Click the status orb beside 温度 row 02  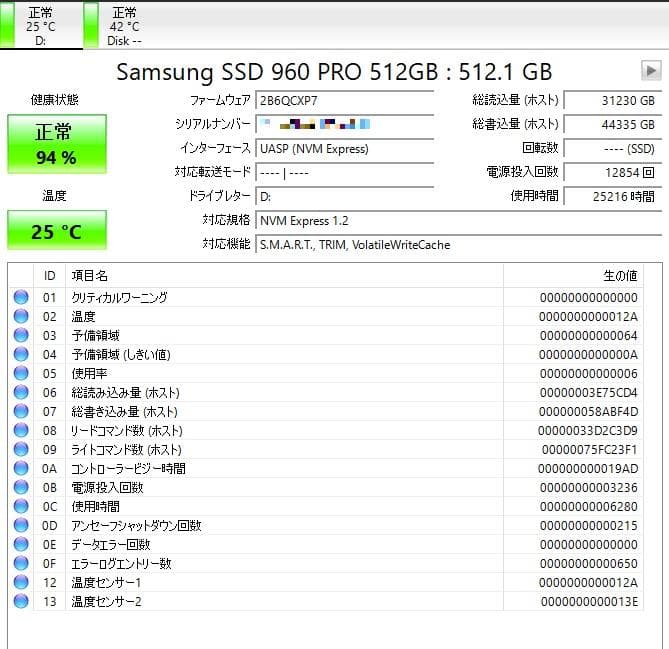tap(21, 317)
